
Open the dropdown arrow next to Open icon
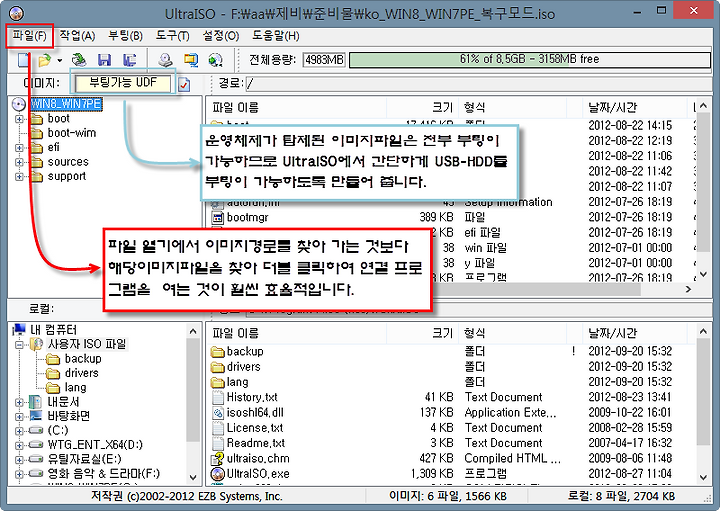tap(60, 61)
